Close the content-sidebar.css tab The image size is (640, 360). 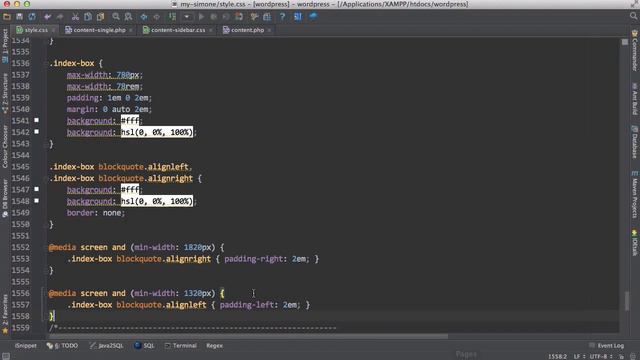point(211,30)
